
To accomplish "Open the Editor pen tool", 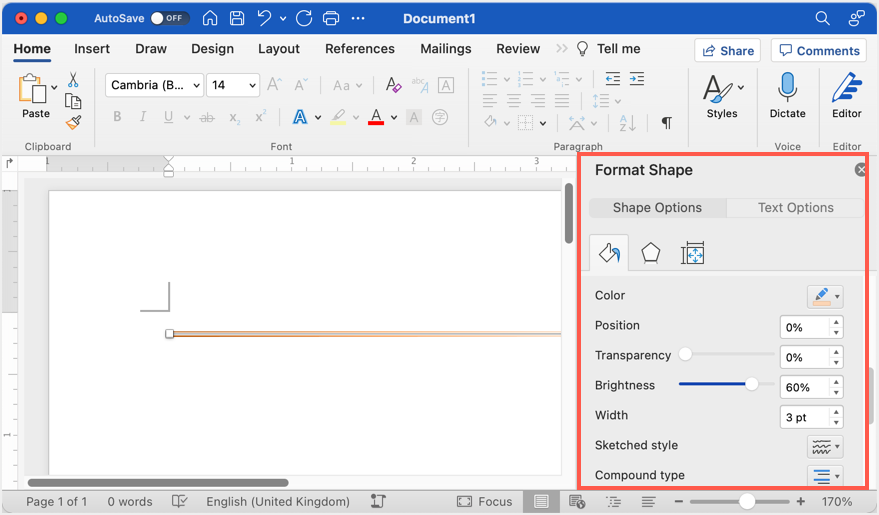I will point(846,95).
